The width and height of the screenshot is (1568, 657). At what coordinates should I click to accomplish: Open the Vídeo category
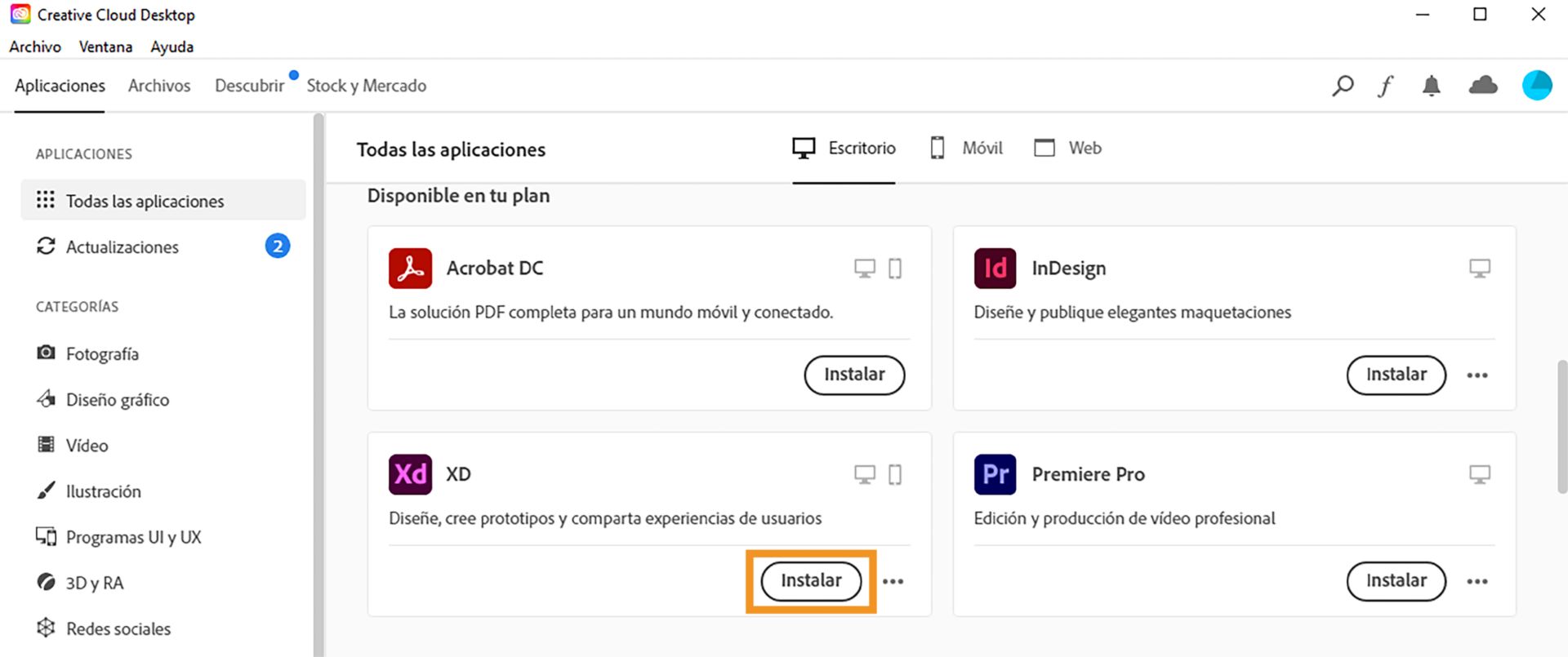point(73,445)
